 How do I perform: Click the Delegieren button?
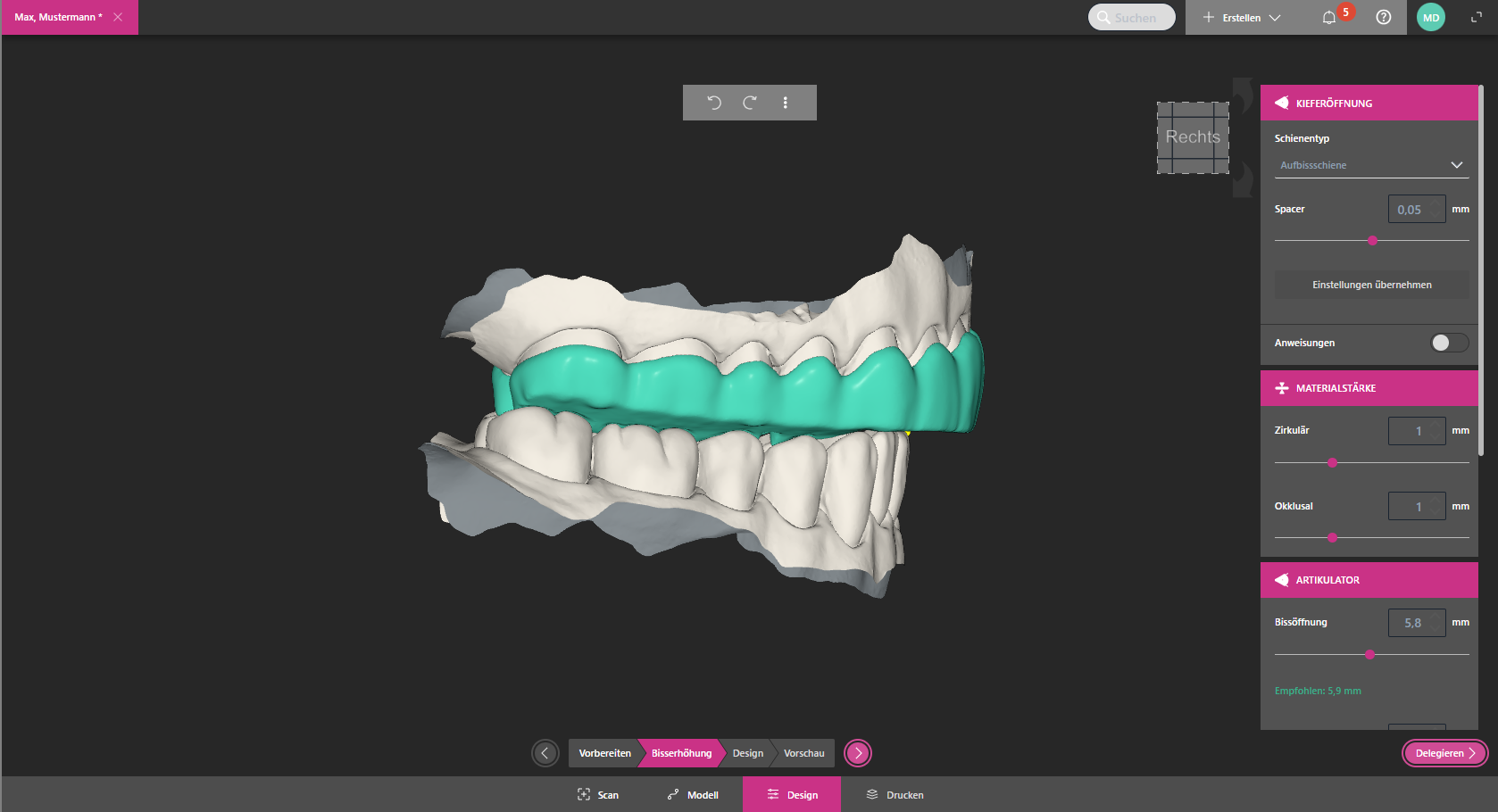tap(1444, 753)
